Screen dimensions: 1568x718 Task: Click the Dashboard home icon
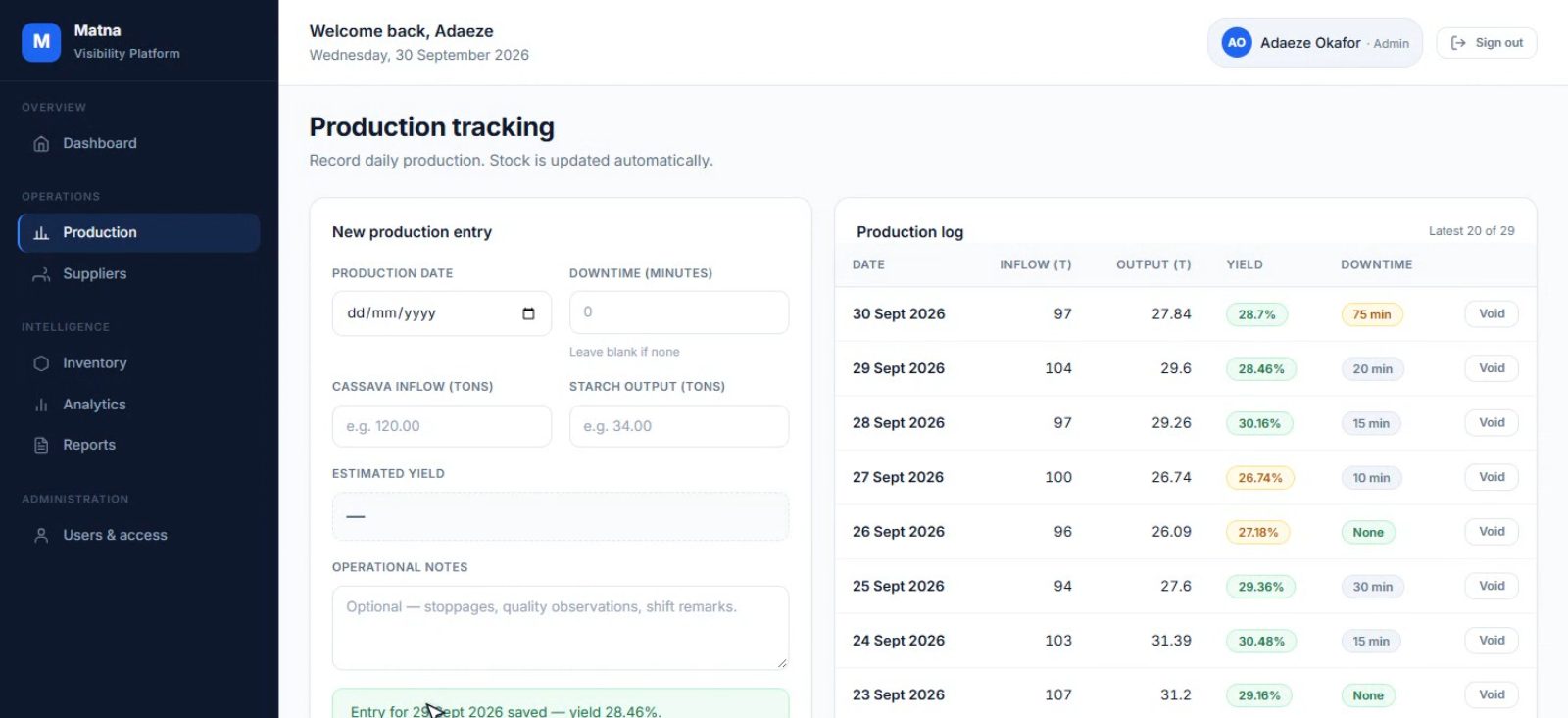click(x=41, y=144)
